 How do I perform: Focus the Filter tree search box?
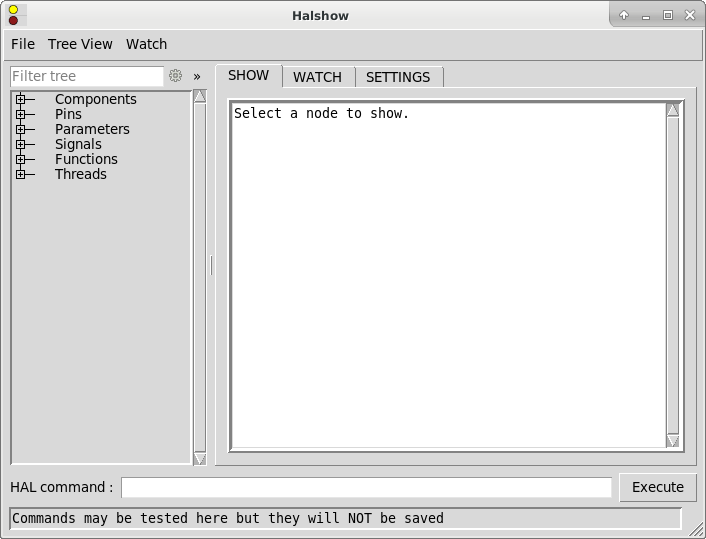86,76
